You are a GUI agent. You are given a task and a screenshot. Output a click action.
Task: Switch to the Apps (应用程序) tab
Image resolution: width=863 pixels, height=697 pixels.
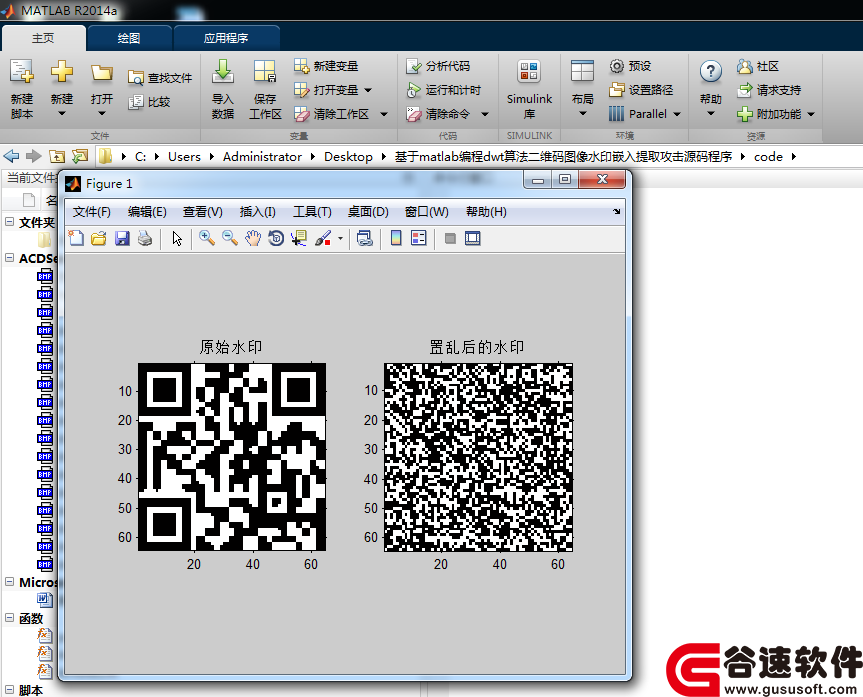click(x=226, y=38)
